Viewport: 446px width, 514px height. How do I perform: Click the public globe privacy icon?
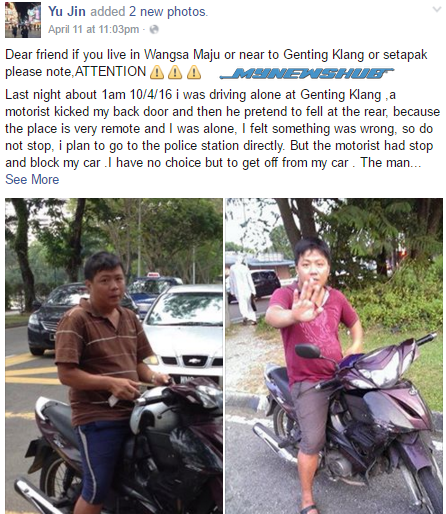[154, 30]
